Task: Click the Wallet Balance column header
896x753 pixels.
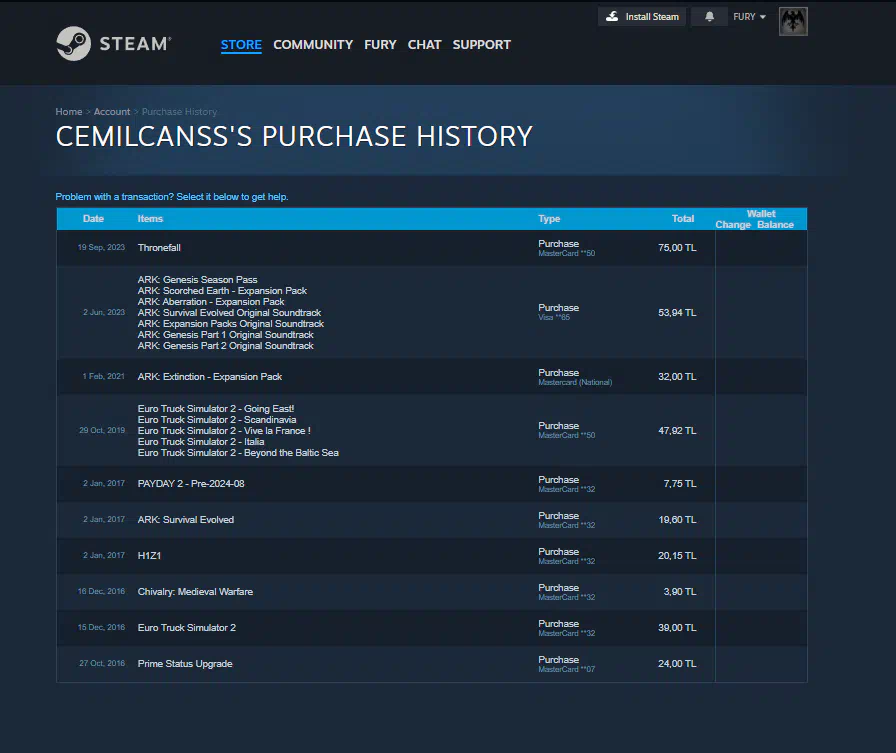Action: [775, 225]
